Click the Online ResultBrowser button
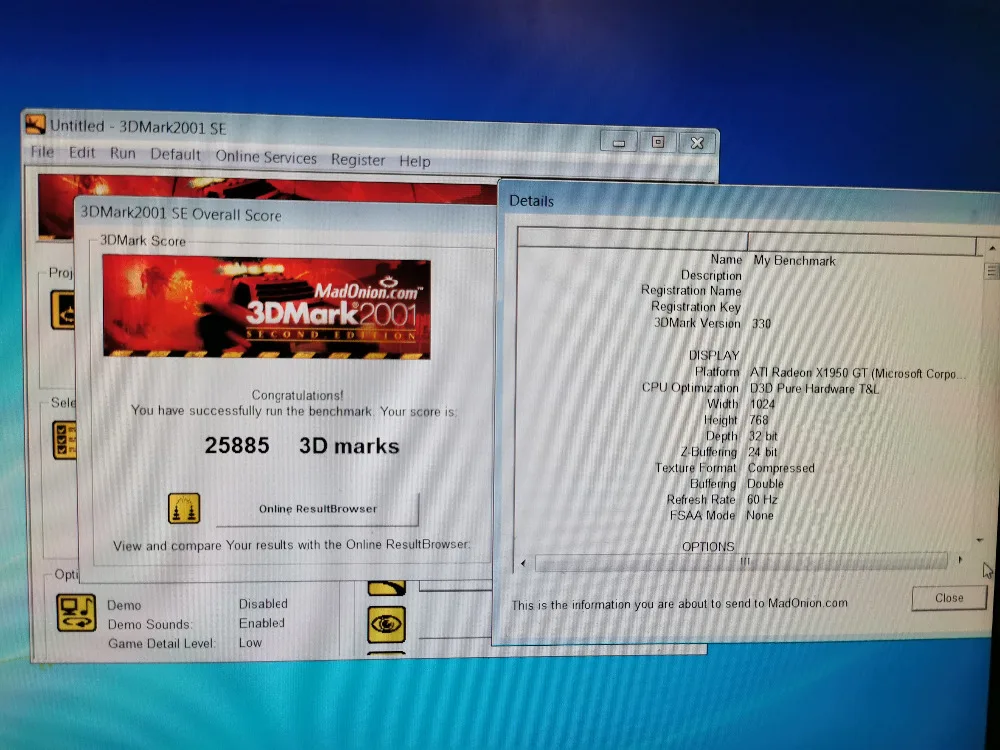 pyautogui.click(x=318, y=508)
